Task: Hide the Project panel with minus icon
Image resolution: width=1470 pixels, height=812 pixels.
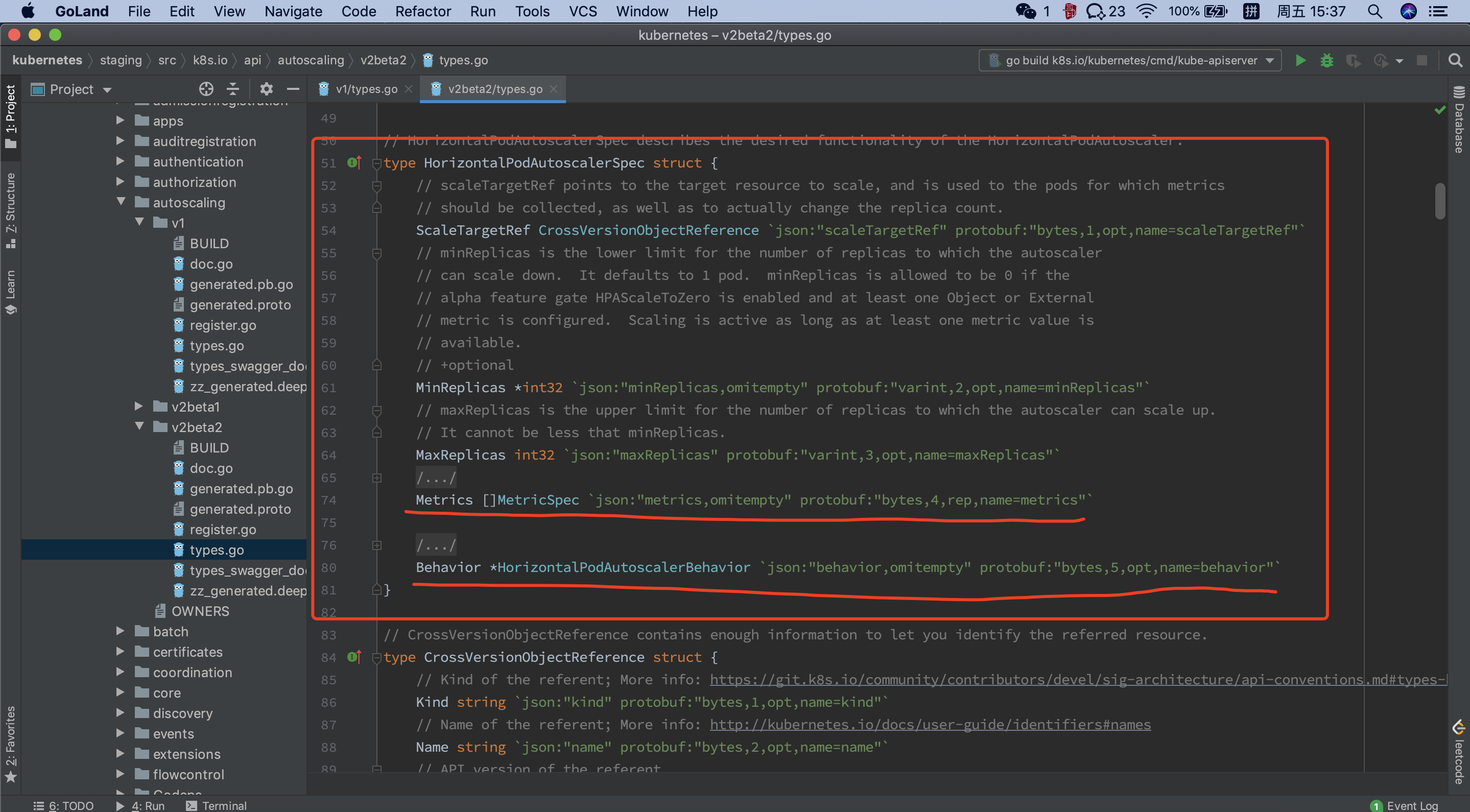Action: tap(293, 89)
